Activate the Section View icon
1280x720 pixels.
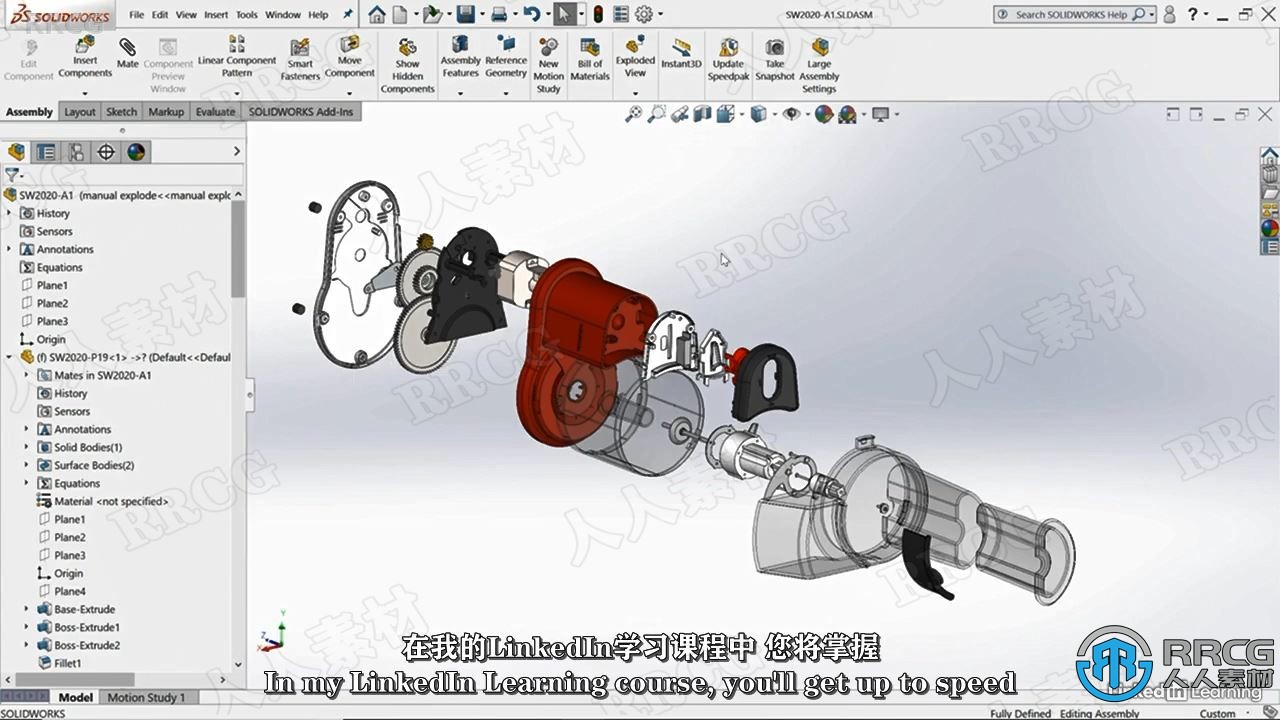(x=703, y=114)
